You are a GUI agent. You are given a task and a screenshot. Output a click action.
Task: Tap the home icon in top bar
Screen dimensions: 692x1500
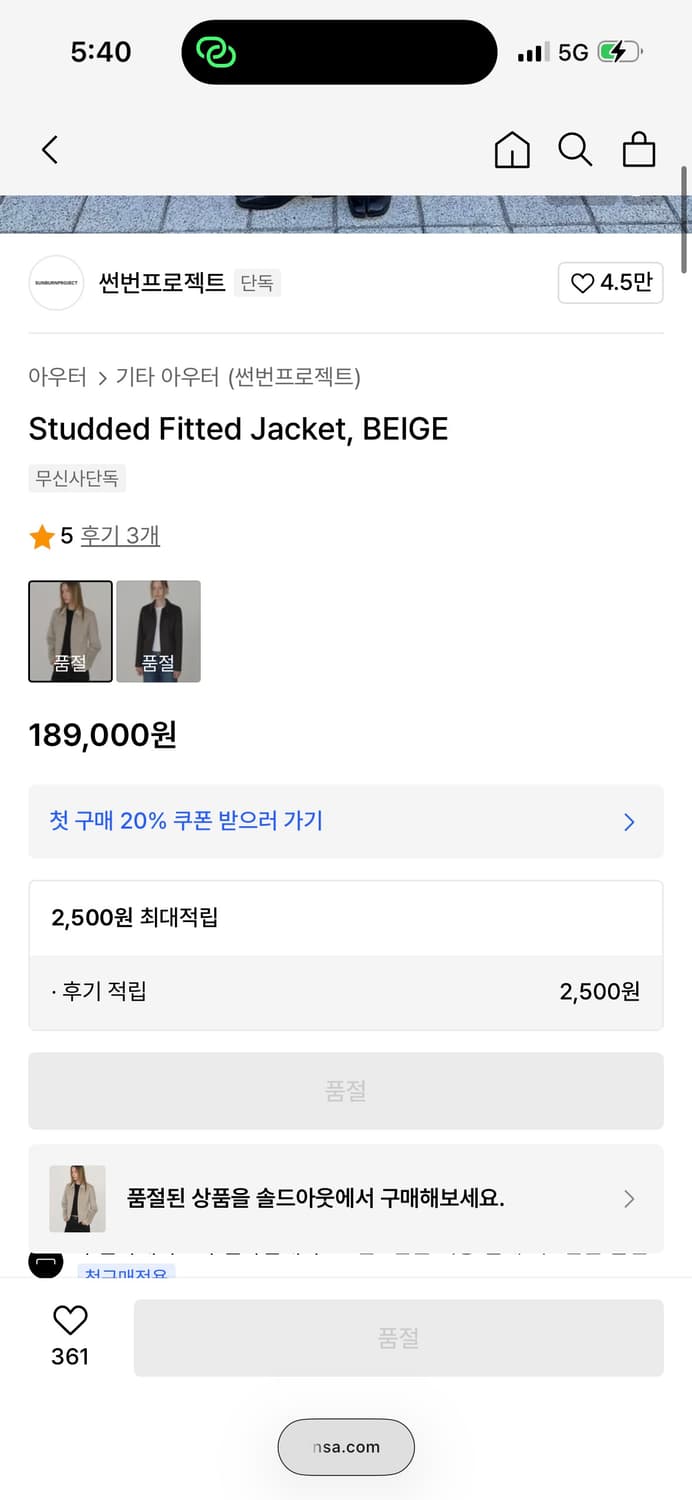click(x=511, y=149)
